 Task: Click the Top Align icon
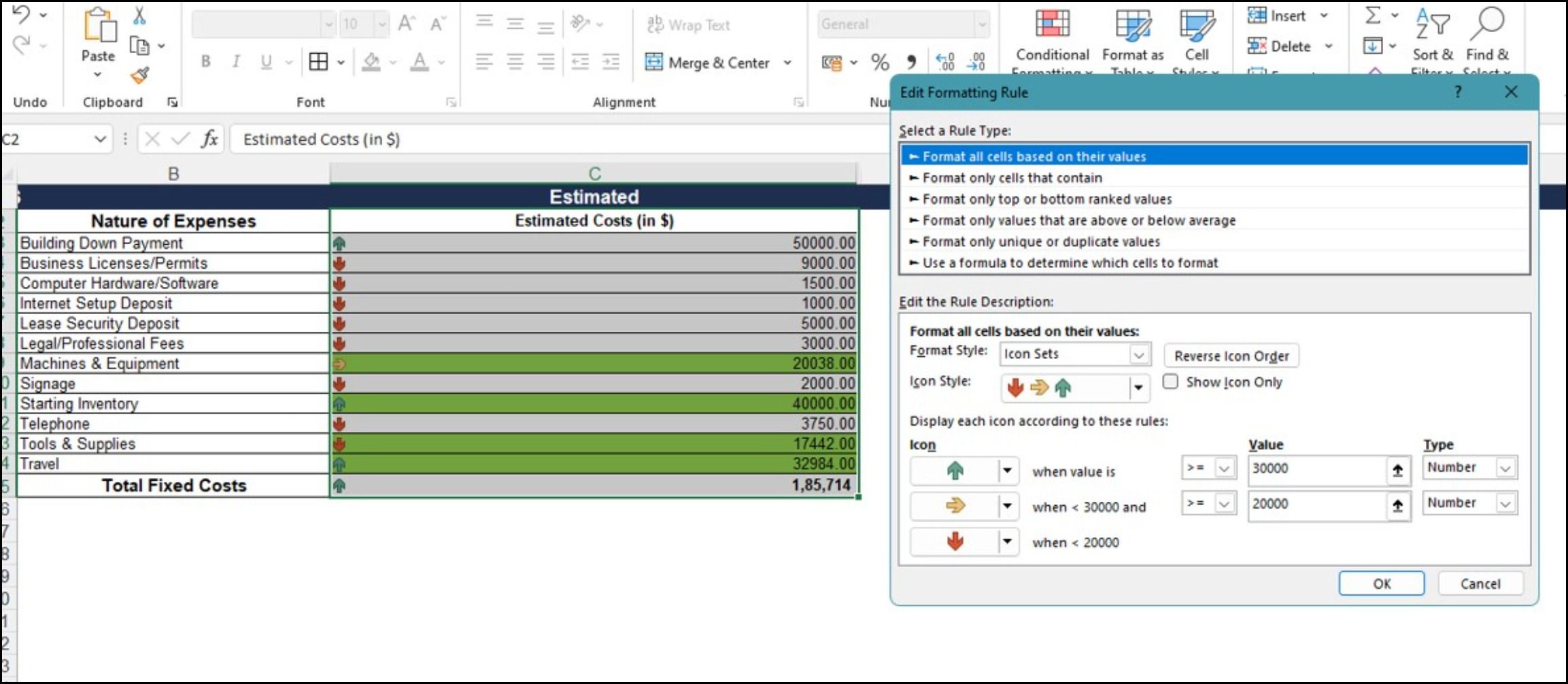click(484, 22)
